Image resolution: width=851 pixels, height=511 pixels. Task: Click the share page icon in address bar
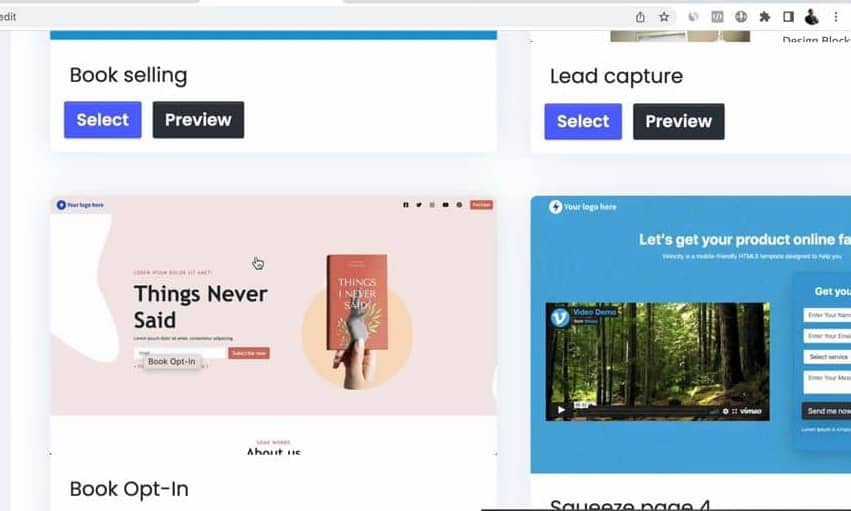point(640,17)
